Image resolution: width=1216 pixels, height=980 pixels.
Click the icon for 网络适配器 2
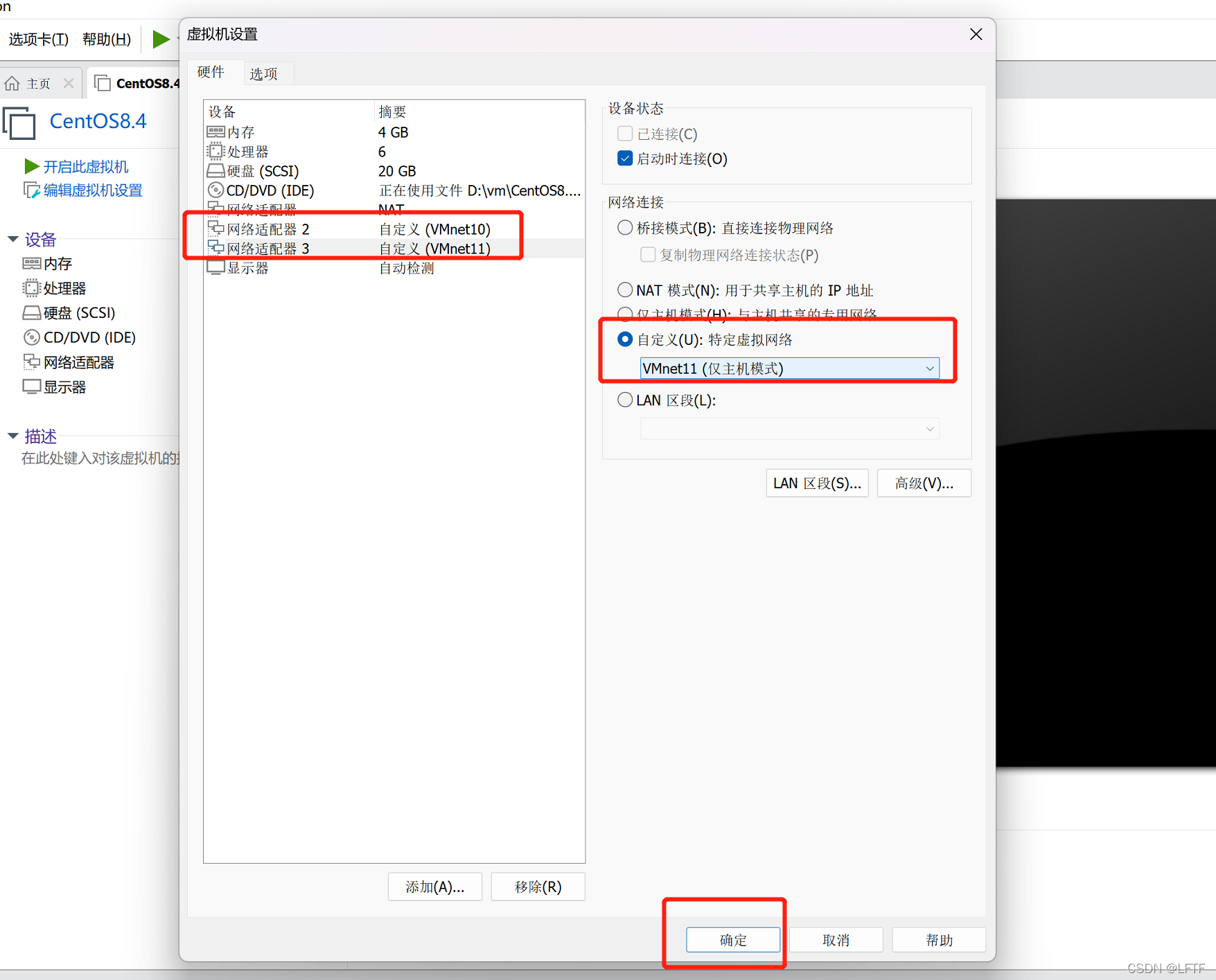point(215,229)
